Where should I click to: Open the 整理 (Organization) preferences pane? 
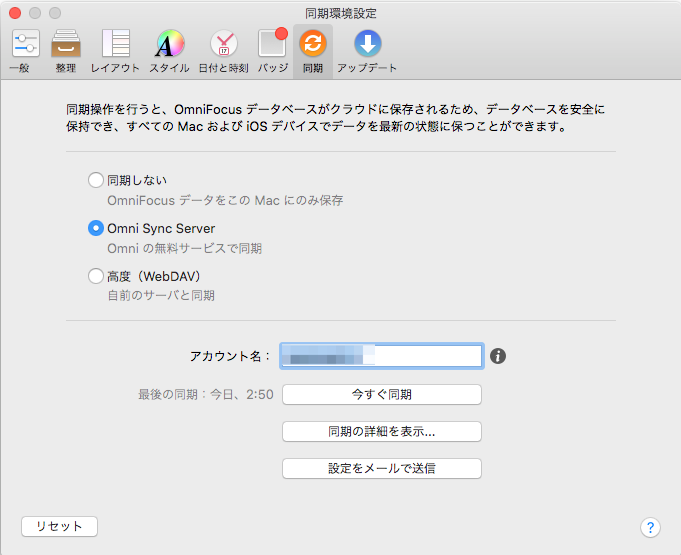(66, 51)
